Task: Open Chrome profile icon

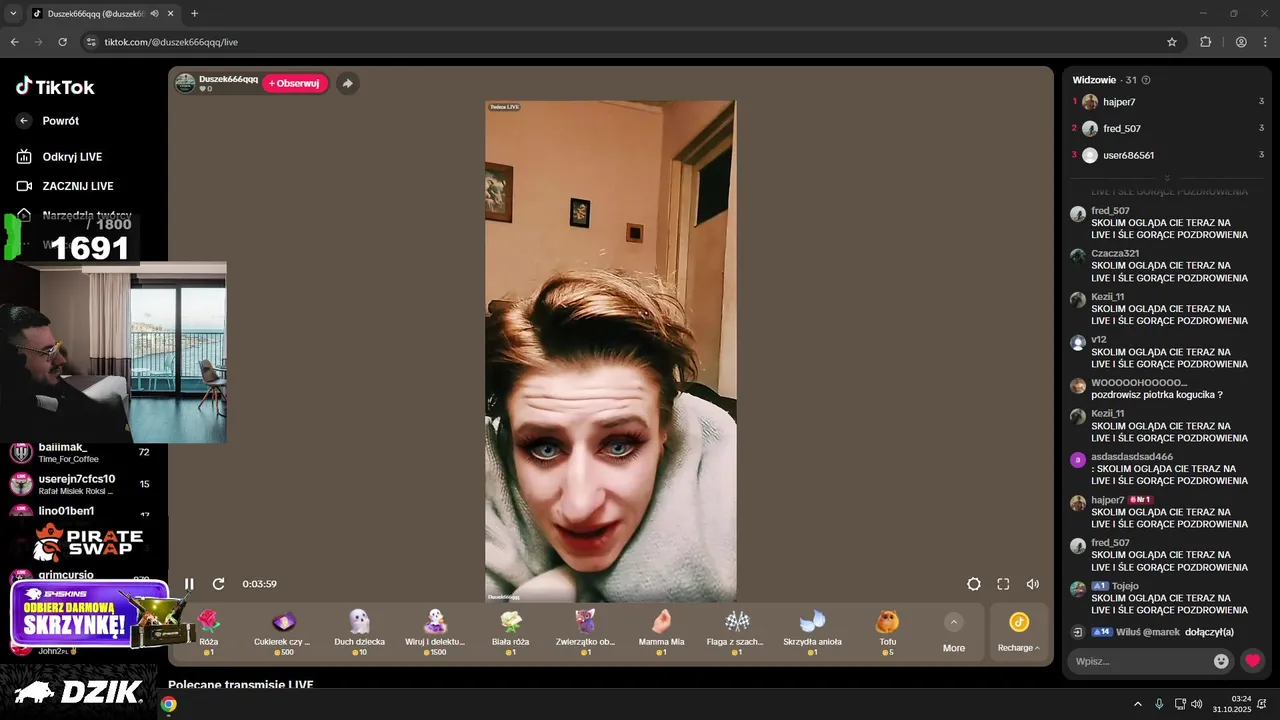Action: click(1241, 42)
